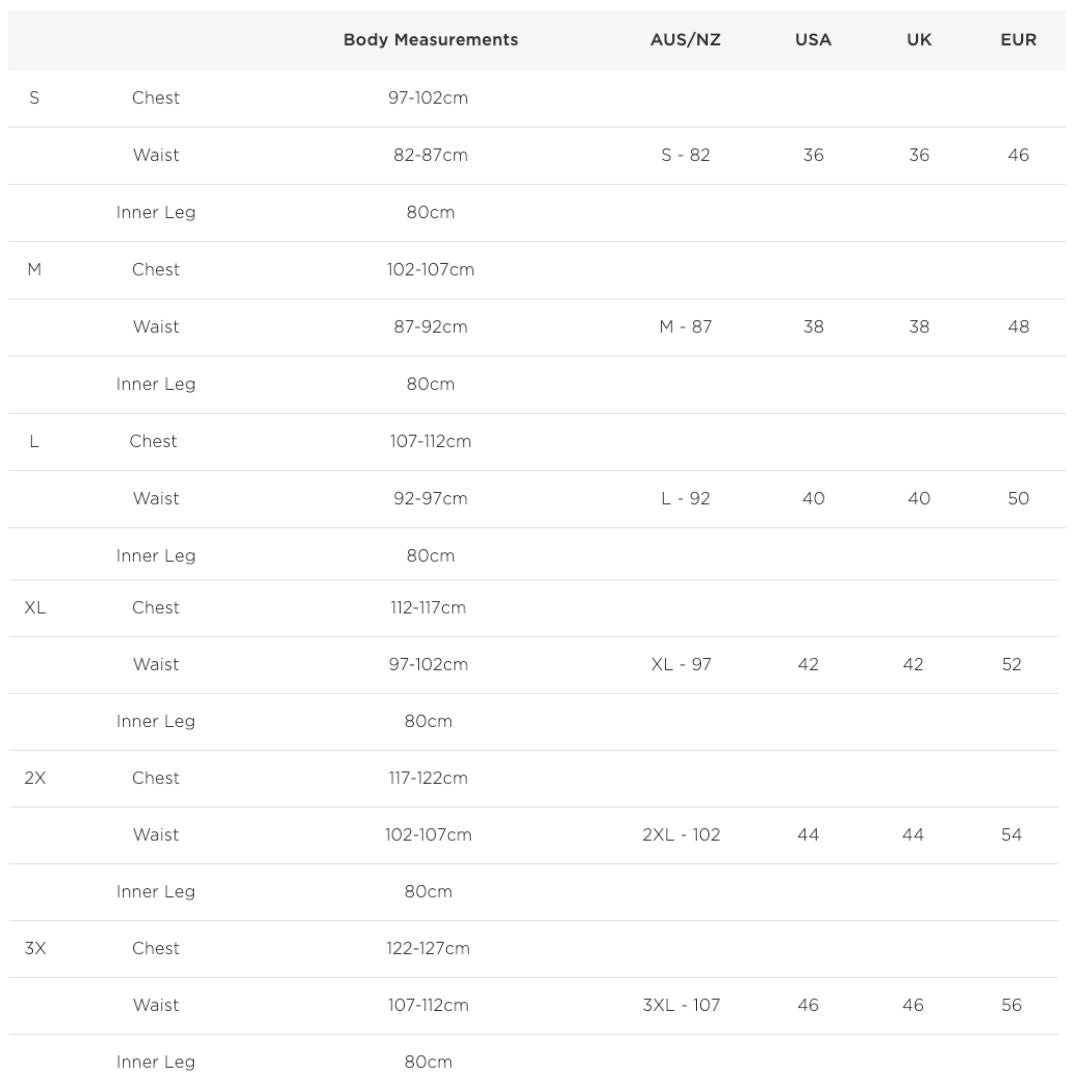The image size is (1080, 1080).
Task: Select the XL size row label
Action: pyautogui.click(x=35, y=608)
